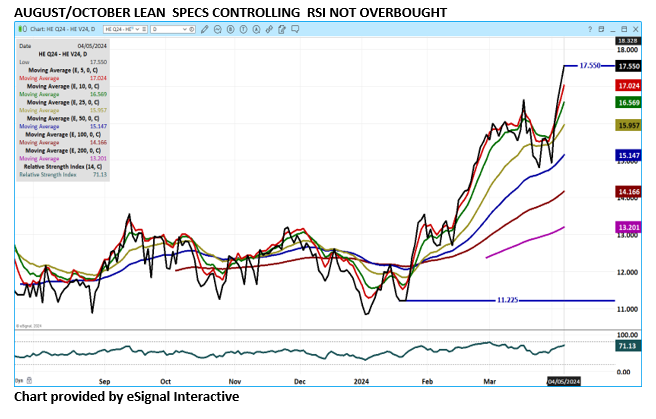
Task: Click the RSI 71.13 value label
Action: [x=628, y=346]
